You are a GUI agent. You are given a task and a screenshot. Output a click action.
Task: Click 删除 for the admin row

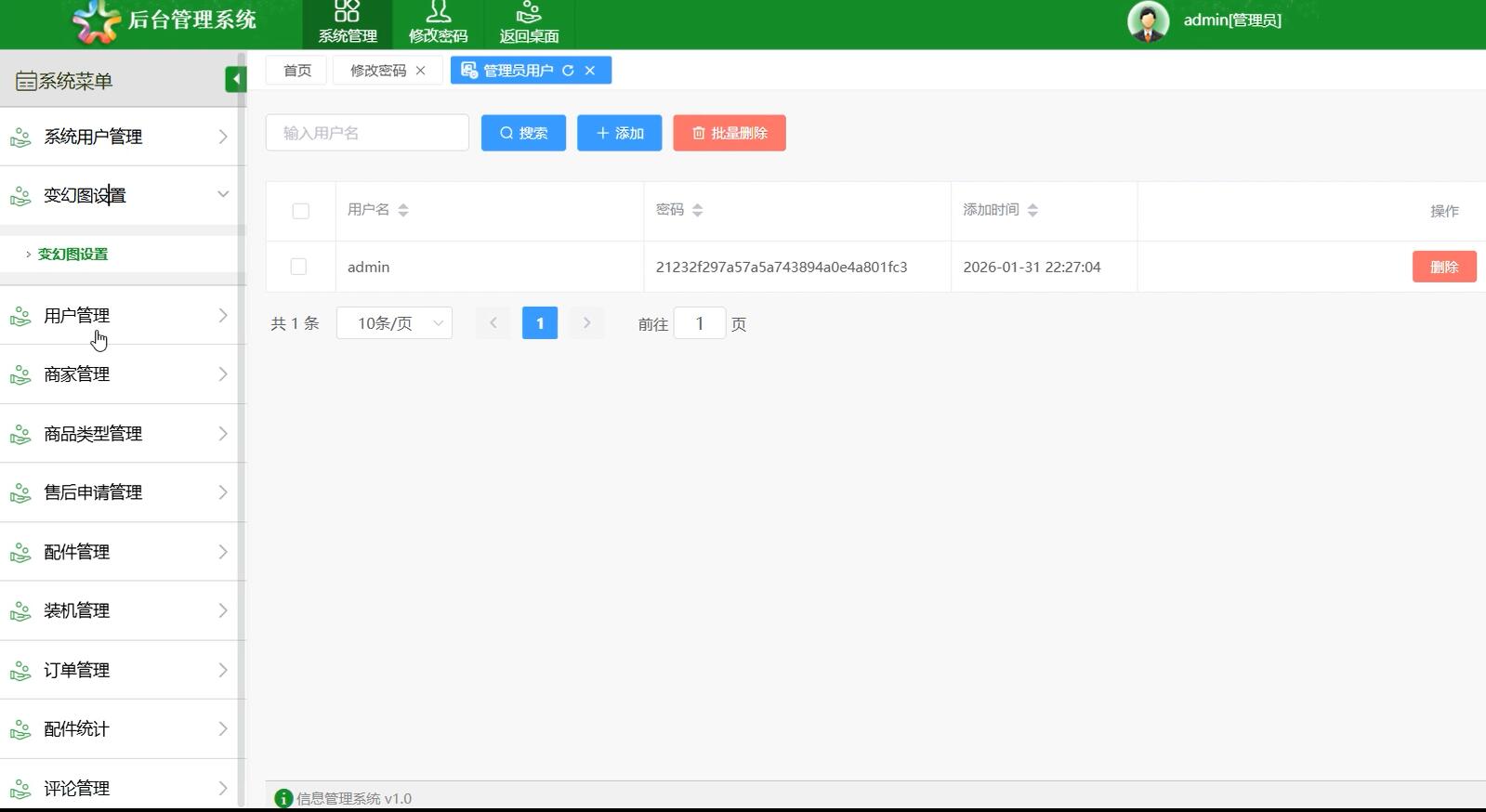click(1444, 267)
